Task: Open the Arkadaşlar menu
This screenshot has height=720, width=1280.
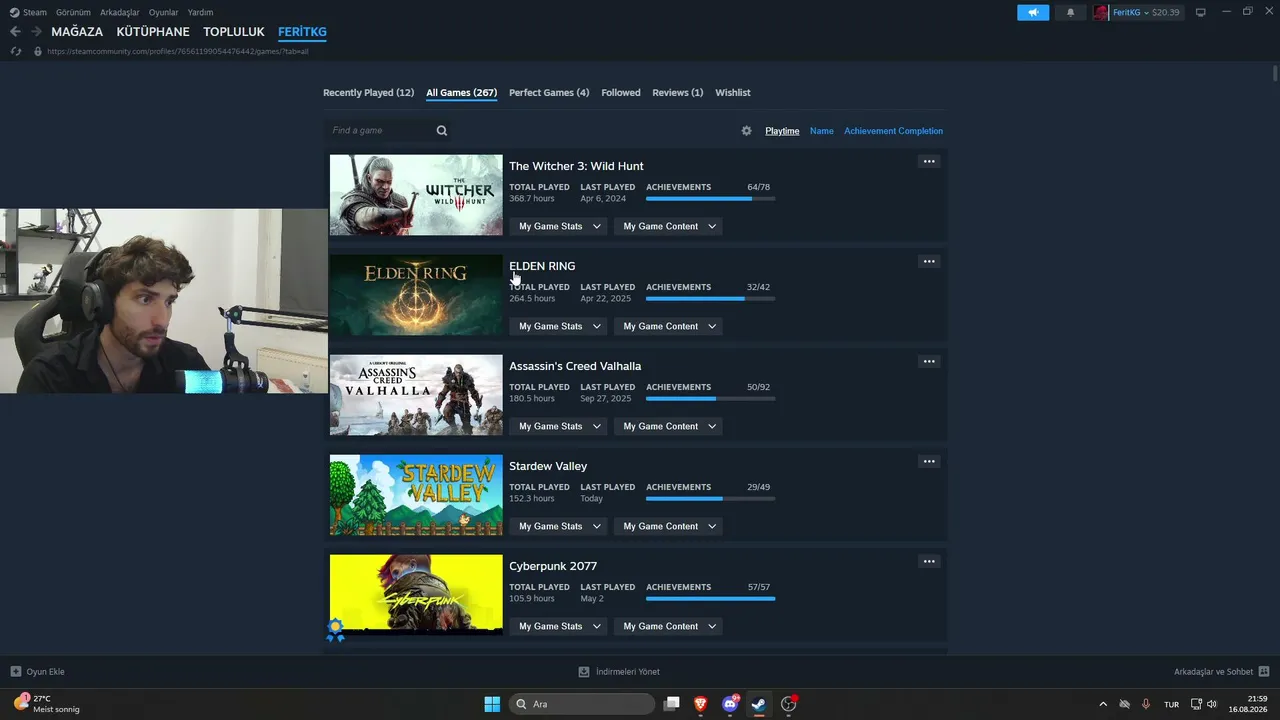Action: pyautogui.click(x=120, y=13)
